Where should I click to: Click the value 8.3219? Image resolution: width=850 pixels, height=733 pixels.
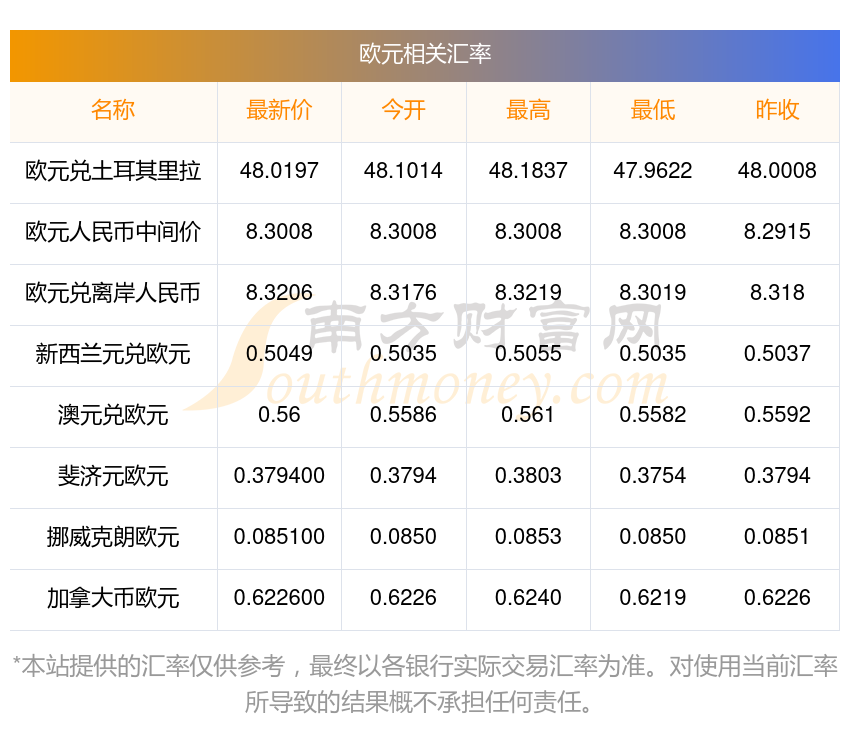tap(528, 293)
